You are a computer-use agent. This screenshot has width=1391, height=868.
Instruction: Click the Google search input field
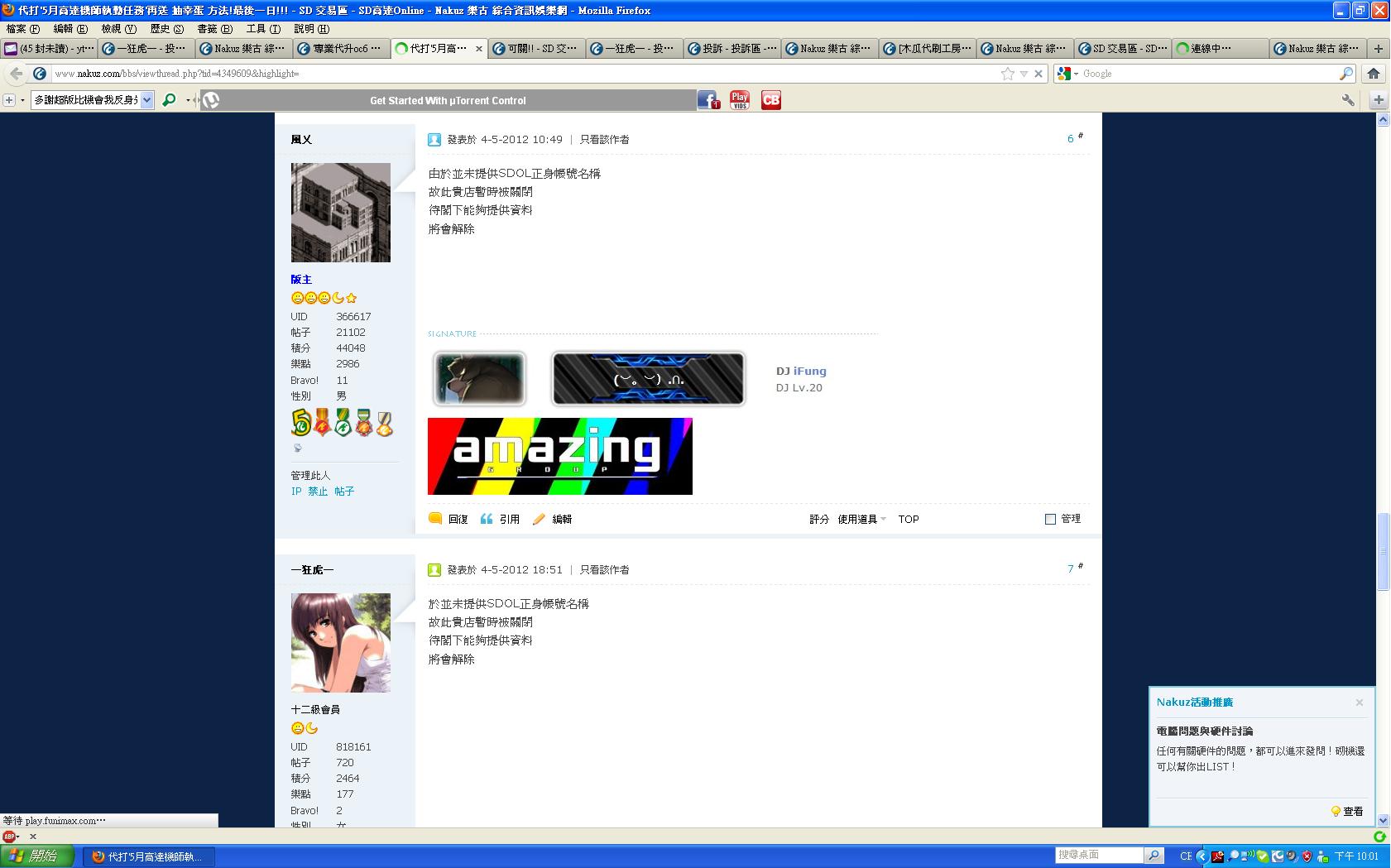pyautogui.click(x=1208, y=74)
